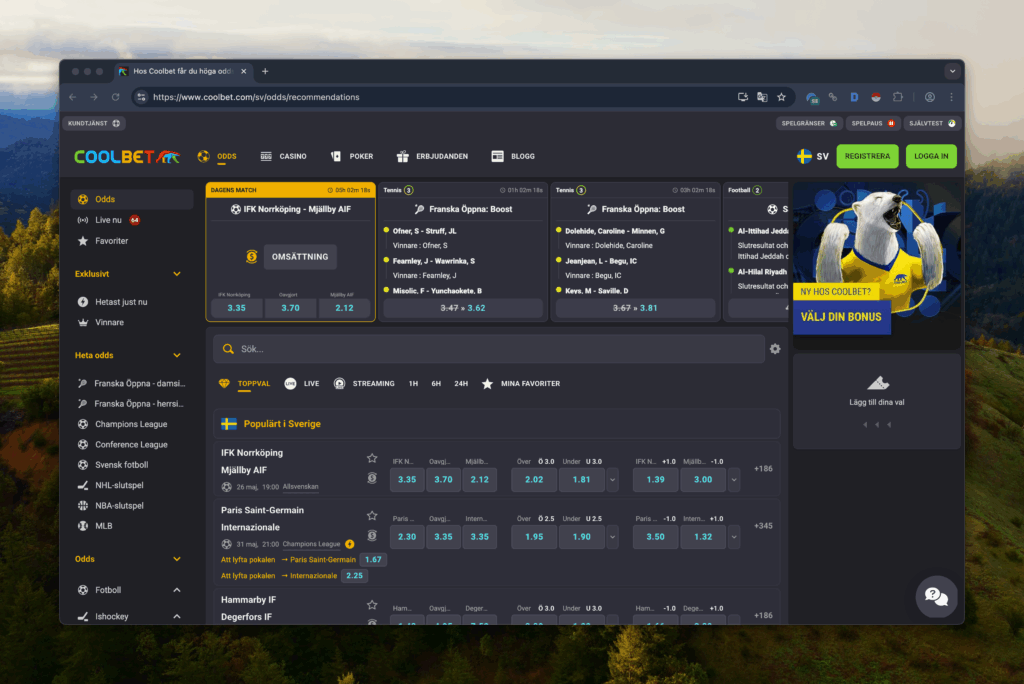Open Självtest link
The width and height of the screenshot is (1024, 684).
tap(932, 123)
